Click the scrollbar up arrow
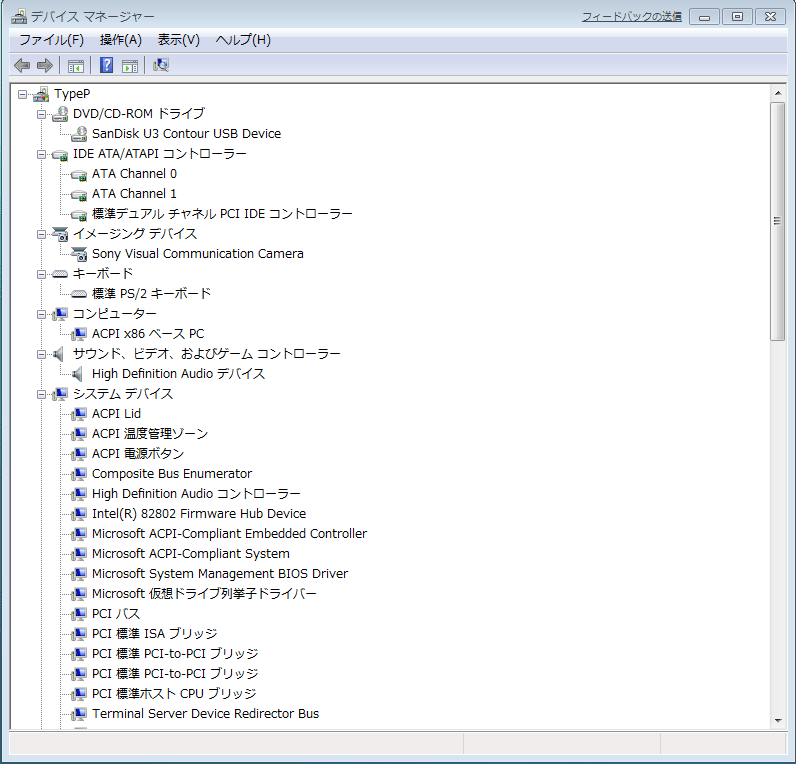796x764 pixels. point(778,93)
